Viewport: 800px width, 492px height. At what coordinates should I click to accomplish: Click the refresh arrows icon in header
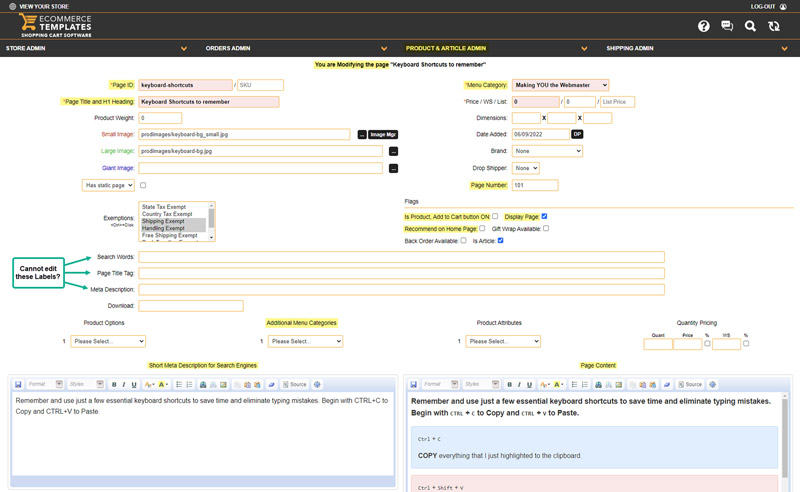pos(774,27)
